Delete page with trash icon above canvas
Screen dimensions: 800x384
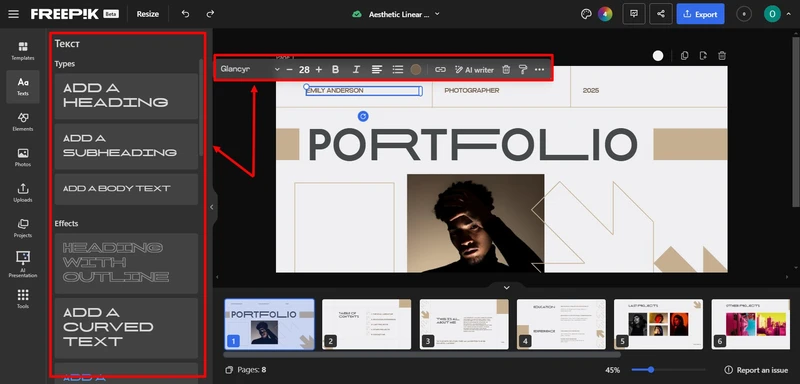[722, 56]
